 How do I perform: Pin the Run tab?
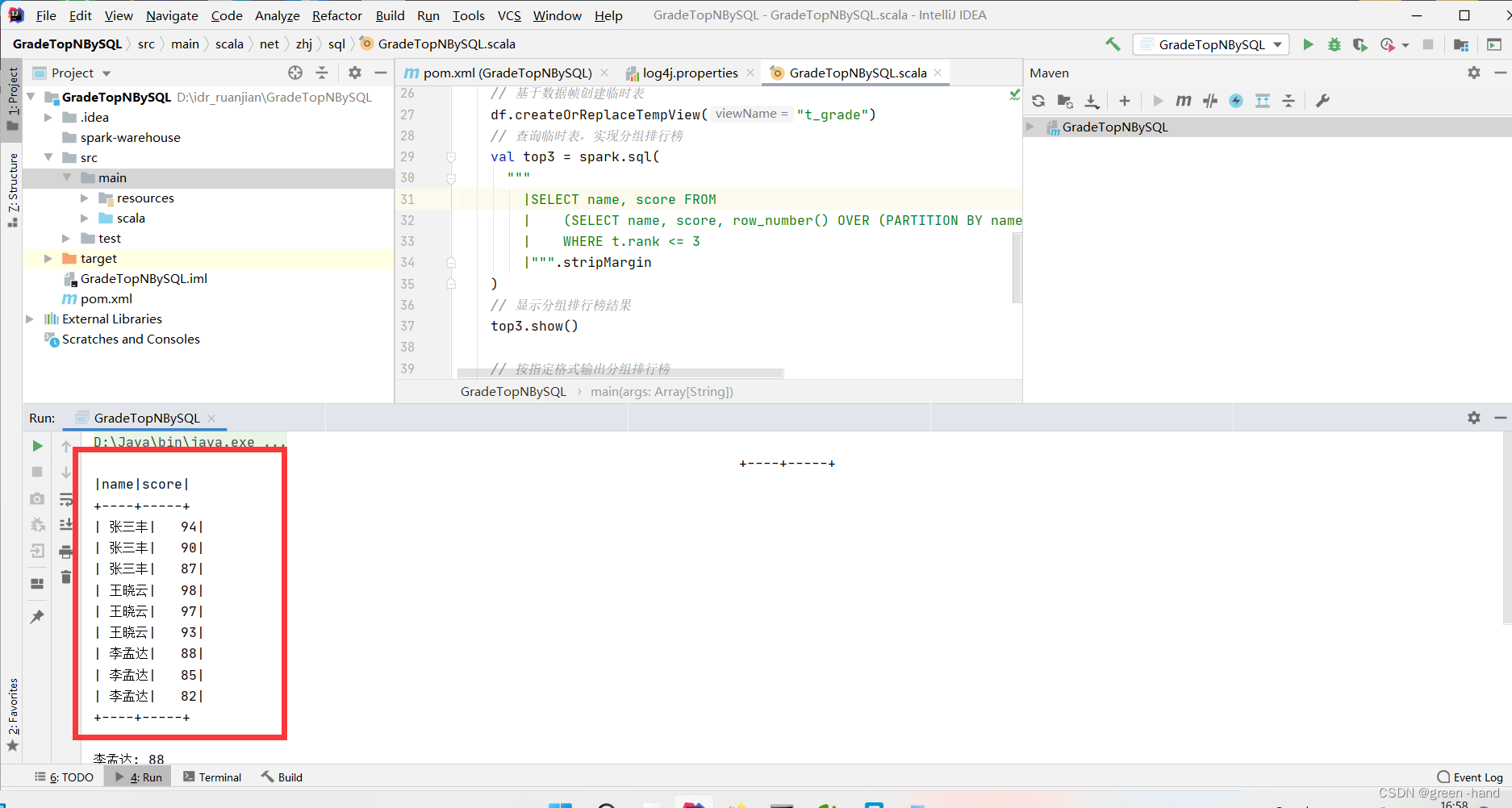tap(36, 617)
